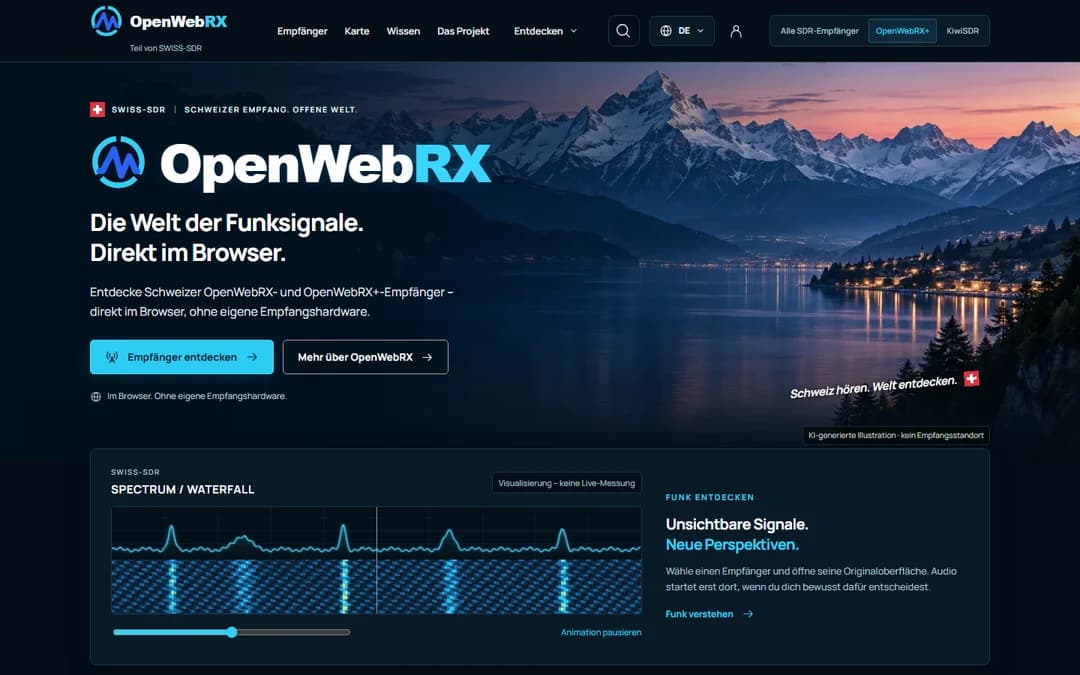Click Animation pausieren link

pos(601,632)
